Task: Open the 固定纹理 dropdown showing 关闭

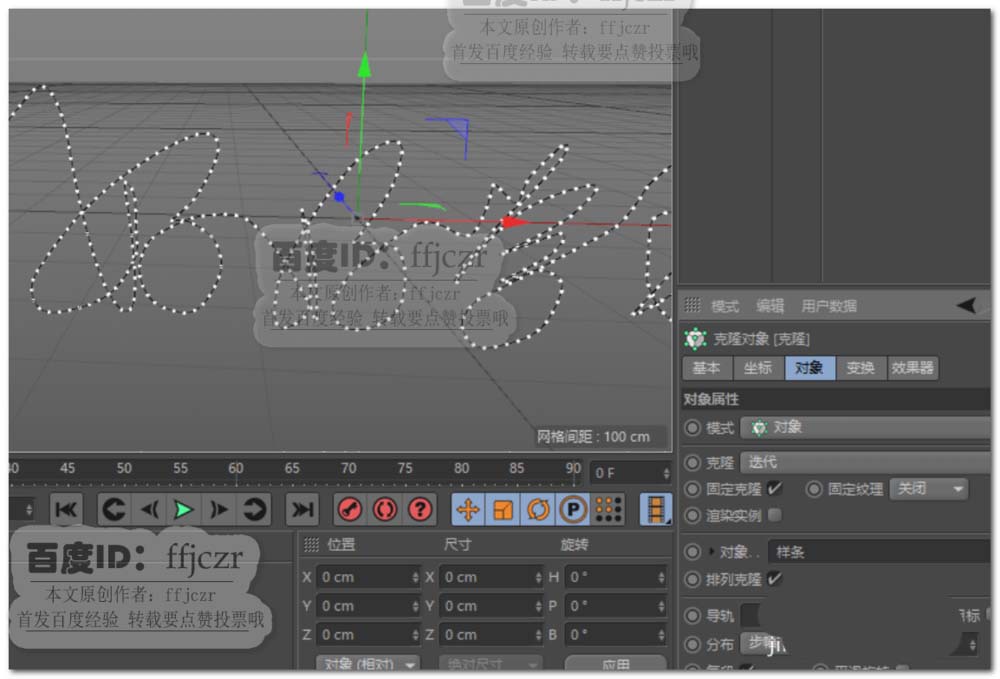Action: (929, 489)
